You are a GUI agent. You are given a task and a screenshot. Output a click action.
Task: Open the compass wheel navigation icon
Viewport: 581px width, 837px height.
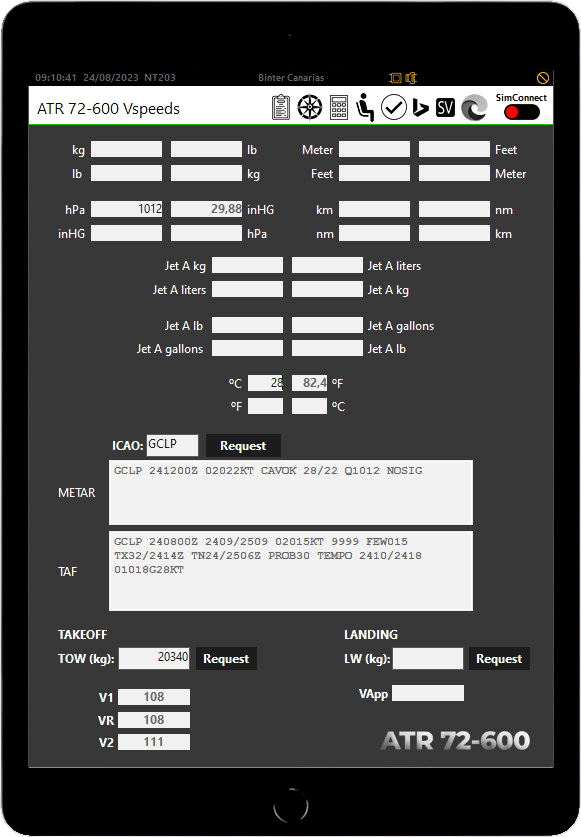pyautogui.click(x=310, y=107)
